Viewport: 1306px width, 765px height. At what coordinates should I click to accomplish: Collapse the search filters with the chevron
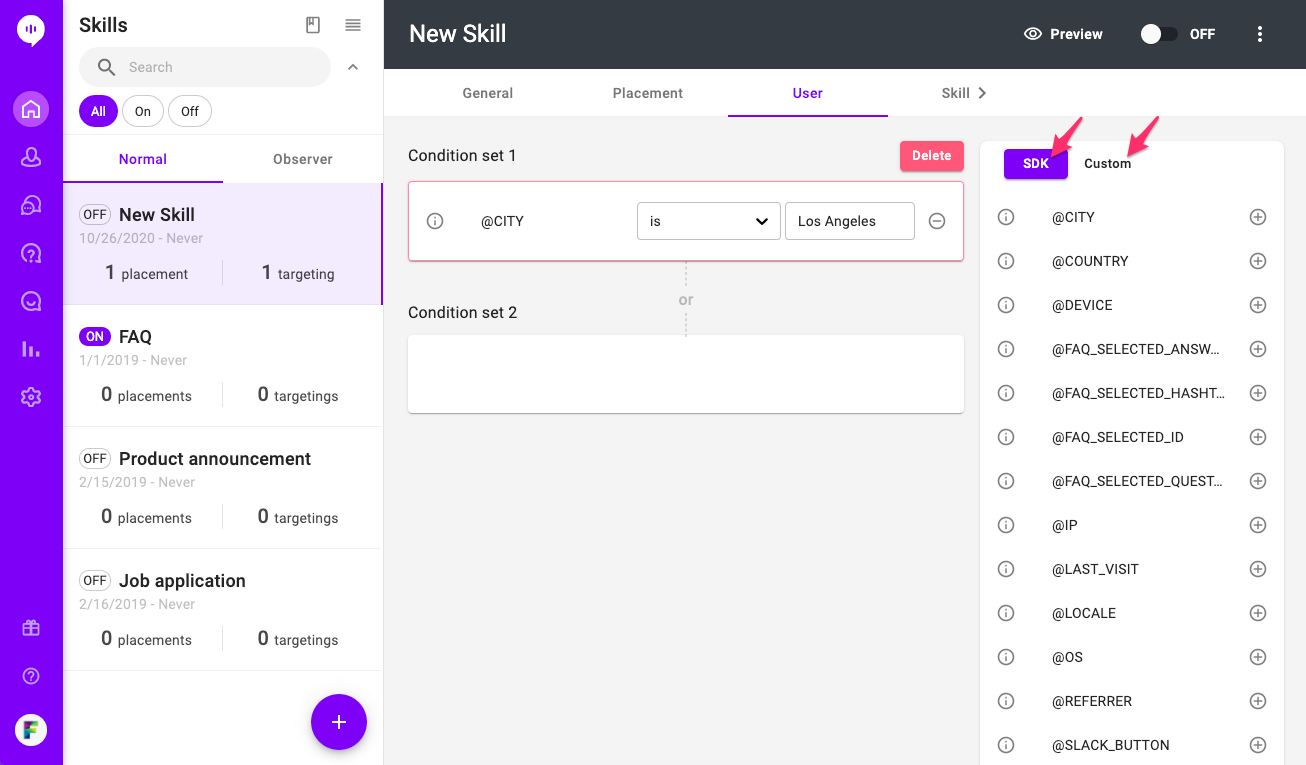[x=352, y=67]
